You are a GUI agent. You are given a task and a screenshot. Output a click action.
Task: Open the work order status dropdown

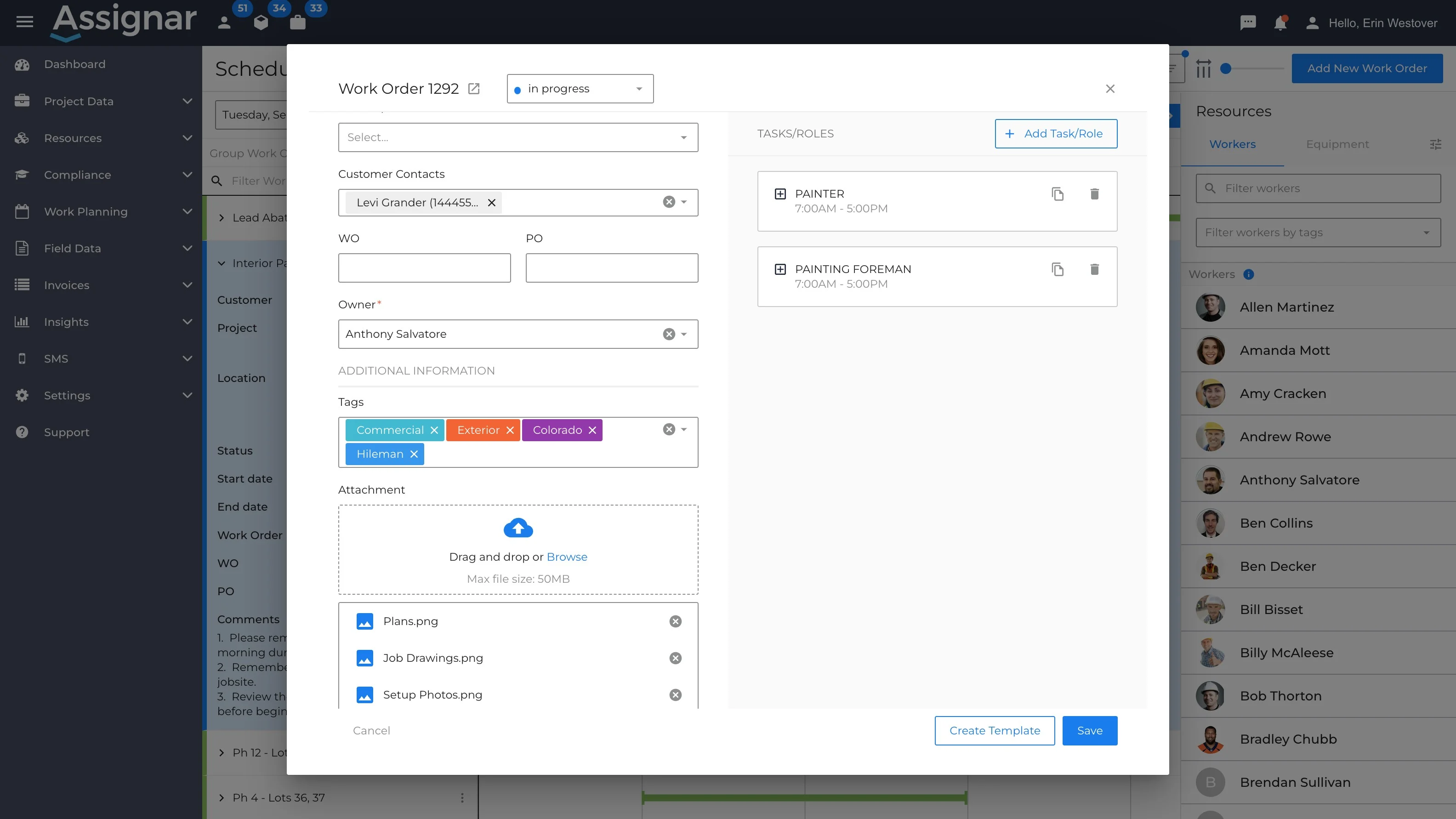coord(580,89)
